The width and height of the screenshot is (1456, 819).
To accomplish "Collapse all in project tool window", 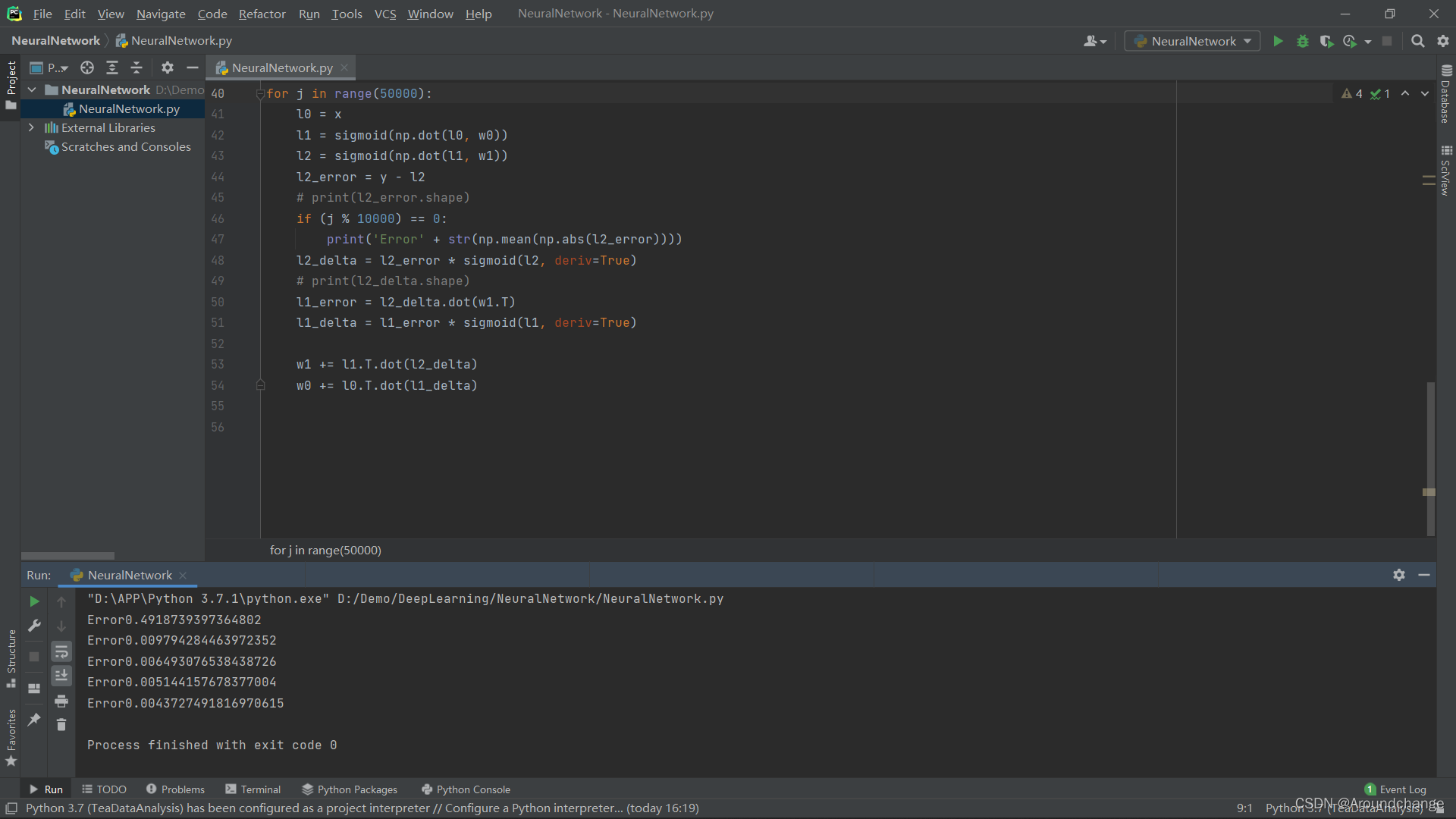I will (x=136, y=68).
